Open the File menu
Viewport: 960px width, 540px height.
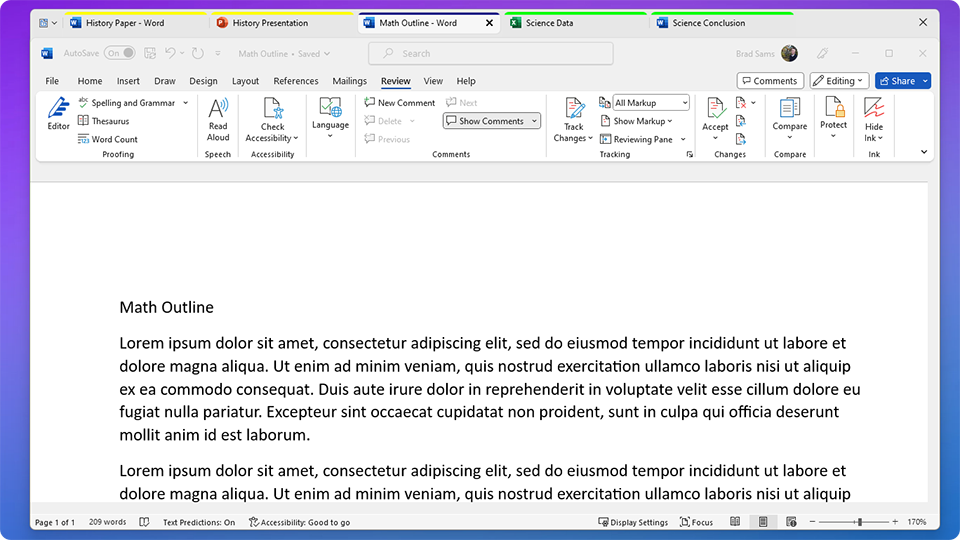(52, 81)
